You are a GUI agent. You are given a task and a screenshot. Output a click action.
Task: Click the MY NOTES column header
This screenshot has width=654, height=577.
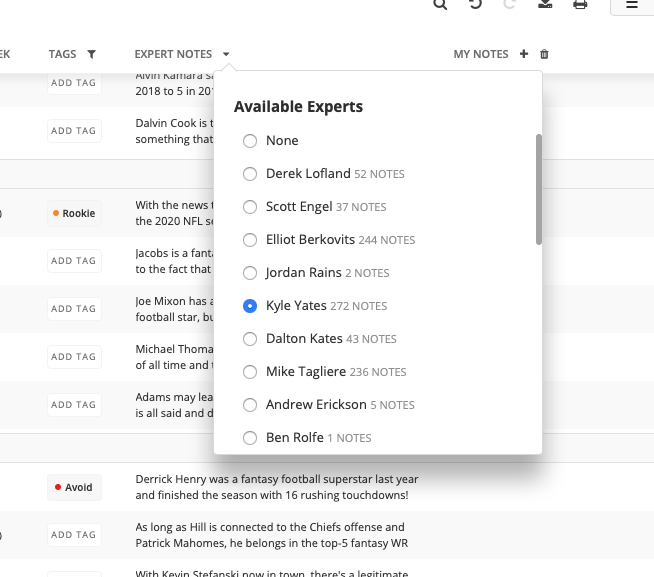click(x=481, y=54)
